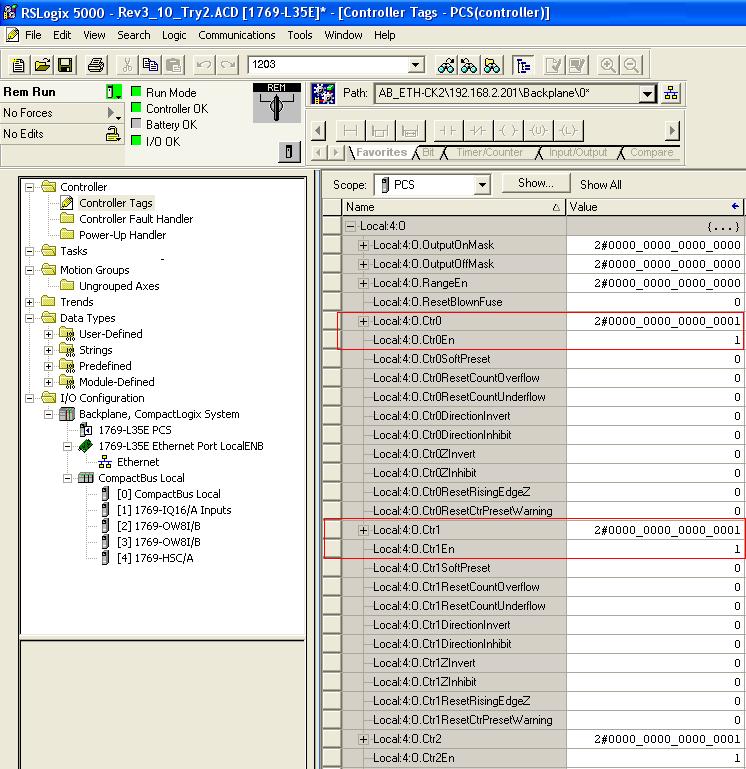Image resolution: width=746 pixels, height=769 pixels.
Task: Click the third binoculars search icon
Action: click(x=492, y=65)
